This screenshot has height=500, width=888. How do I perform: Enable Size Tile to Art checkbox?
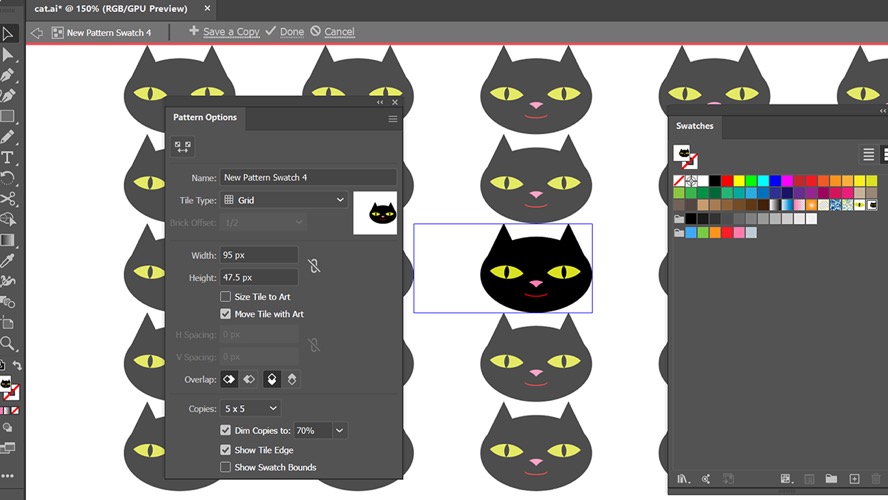tap(225, 297)
